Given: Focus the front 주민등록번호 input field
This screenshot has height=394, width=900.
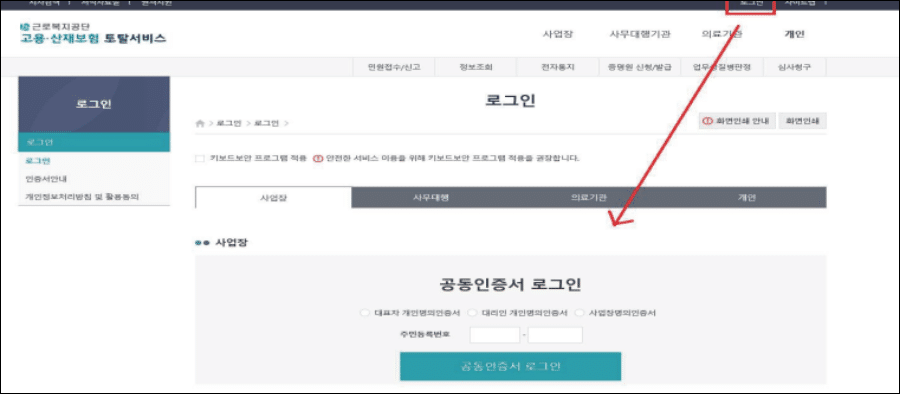Looking at the screenshot, I should (x=495, y=335).
